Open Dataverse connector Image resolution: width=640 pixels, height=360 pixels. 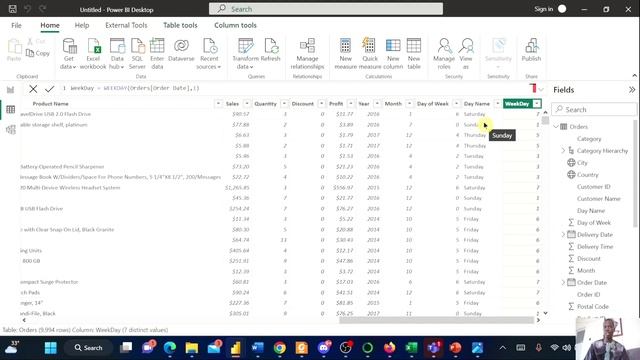181,51
